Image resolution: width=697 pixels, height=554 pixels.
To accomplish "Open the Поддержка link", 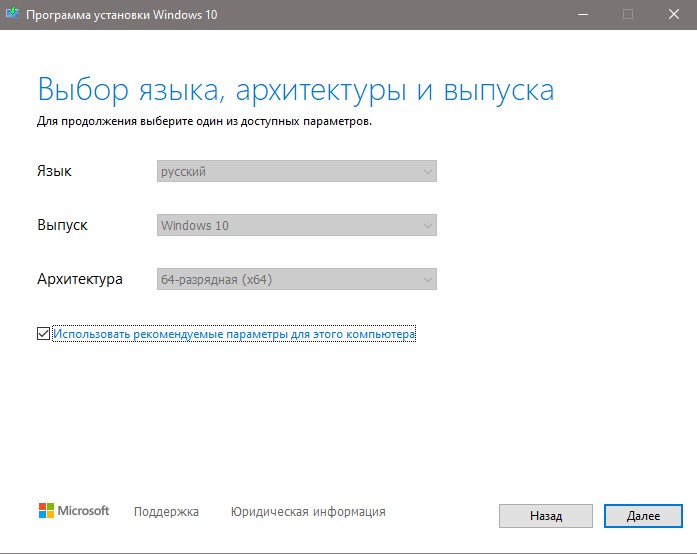I will point(166,512).
